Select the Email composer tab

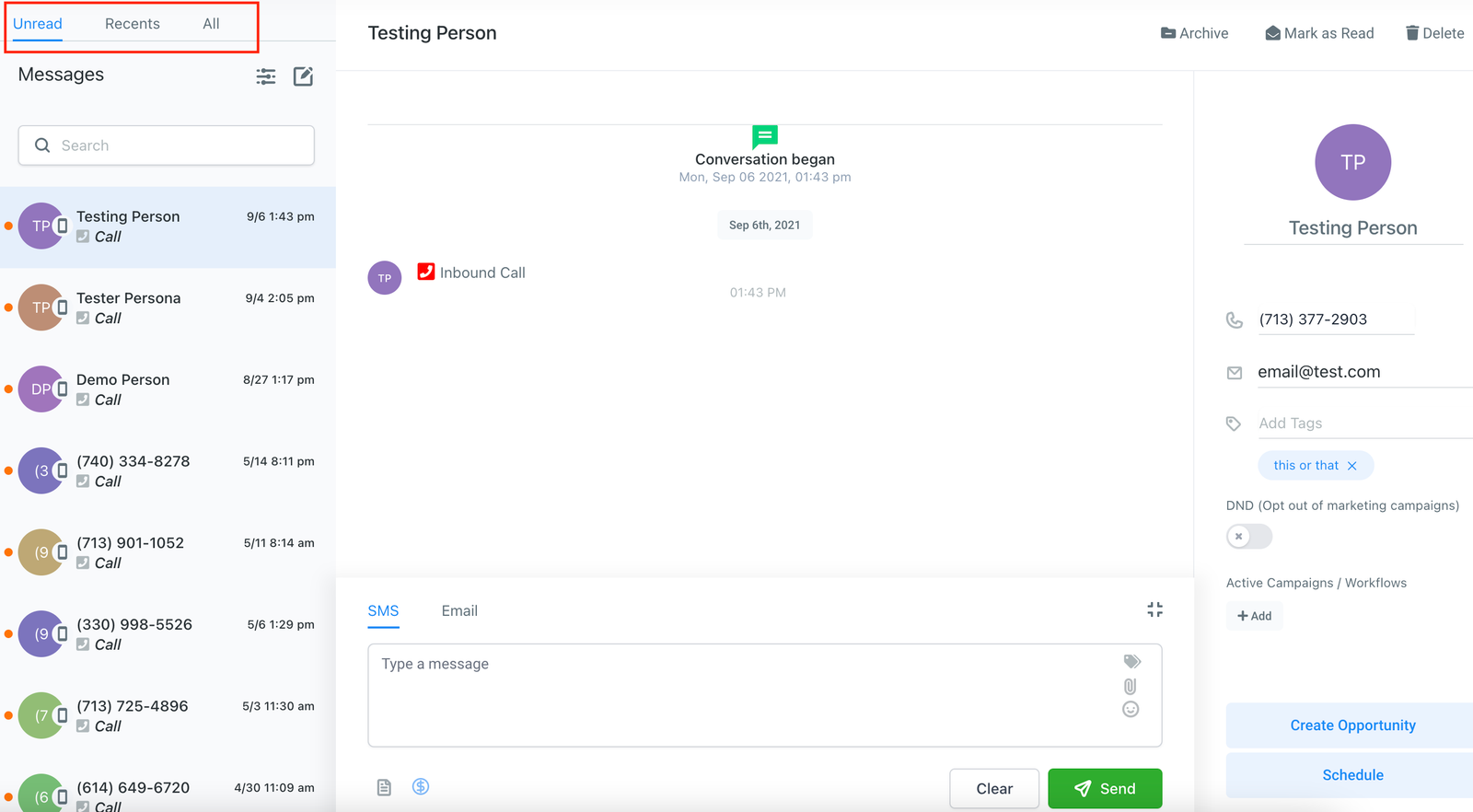coord(459,611)
